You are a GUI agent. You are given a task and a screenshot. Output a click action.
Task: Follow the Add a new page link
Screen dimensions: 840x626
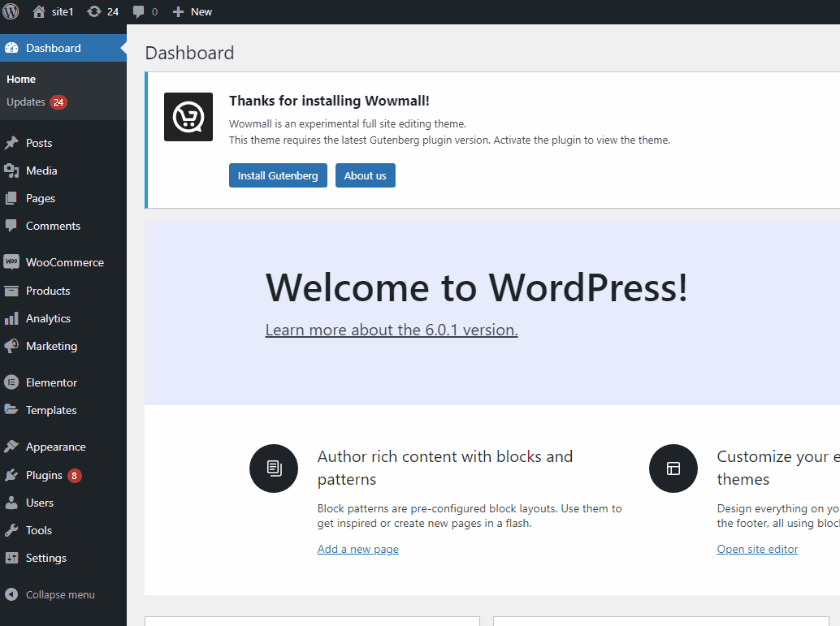[358, 549]
